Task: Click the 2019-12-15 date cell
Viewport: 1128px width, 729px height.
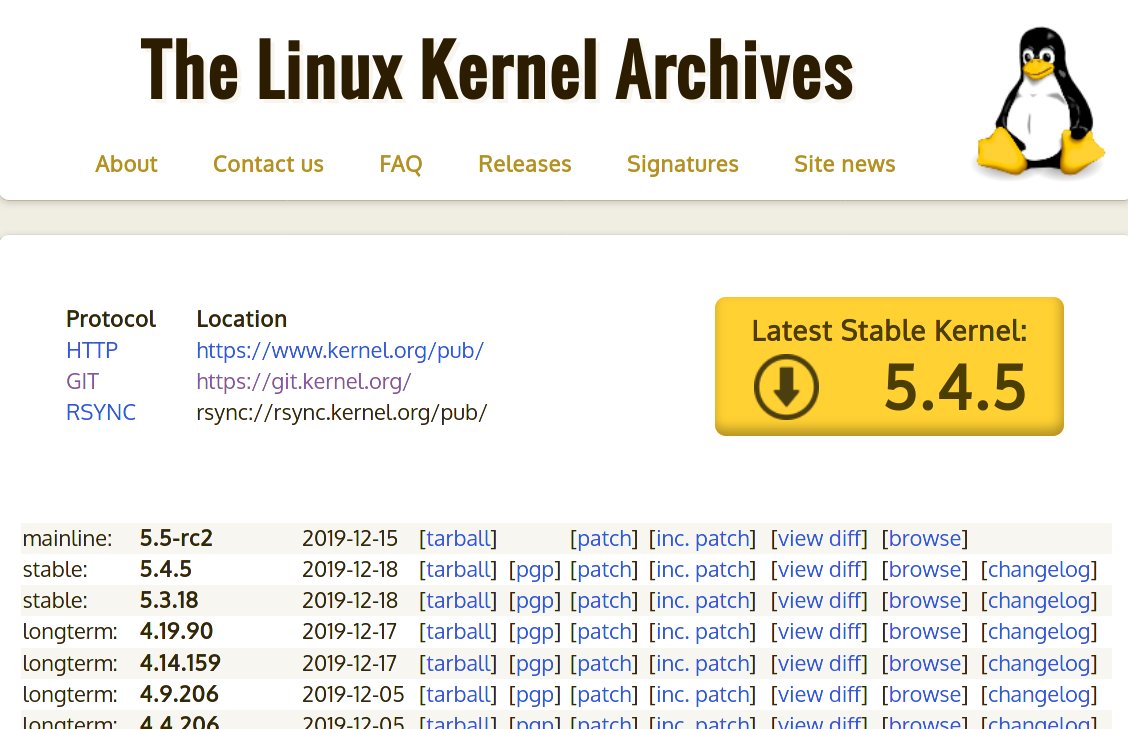Action: (350, 538)
